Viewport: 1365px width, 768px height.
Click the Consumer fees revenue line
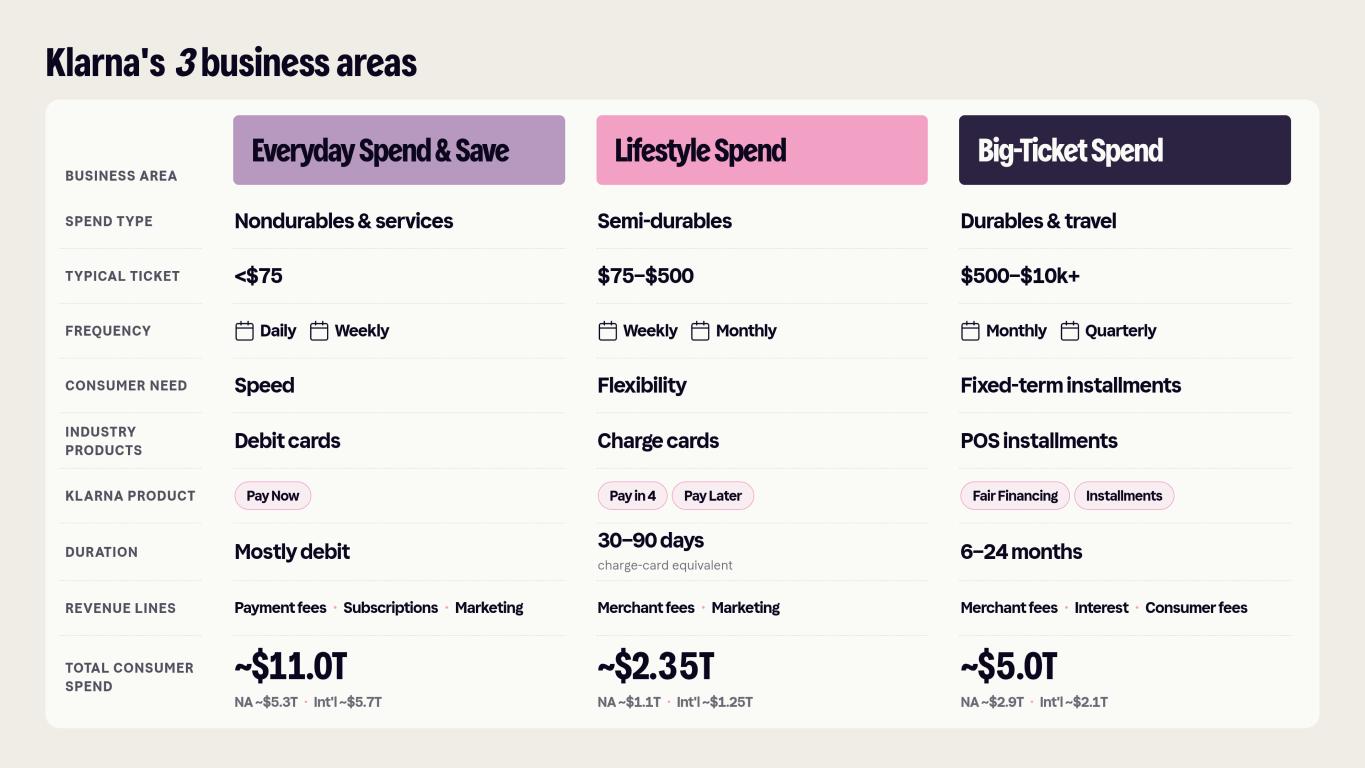pos(1196,608)
